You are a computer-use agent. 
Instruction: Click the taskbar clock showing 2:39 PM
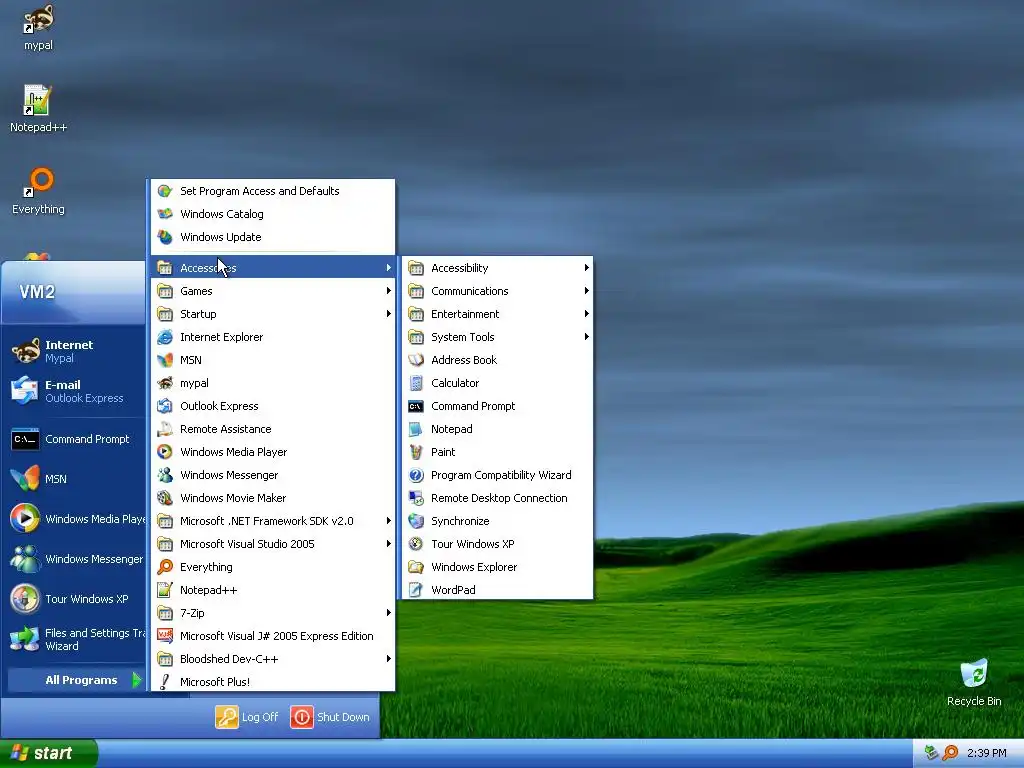[986, 753]
